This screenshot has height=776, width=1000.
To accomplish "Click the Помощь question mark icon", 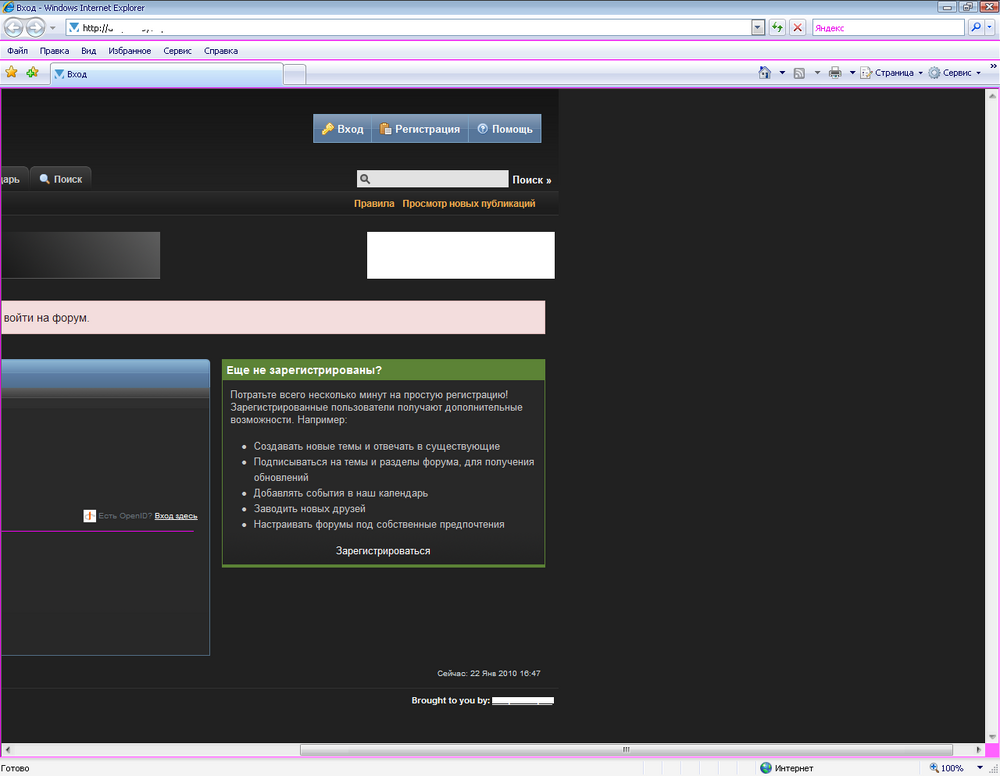I will (x=482, y=128).
